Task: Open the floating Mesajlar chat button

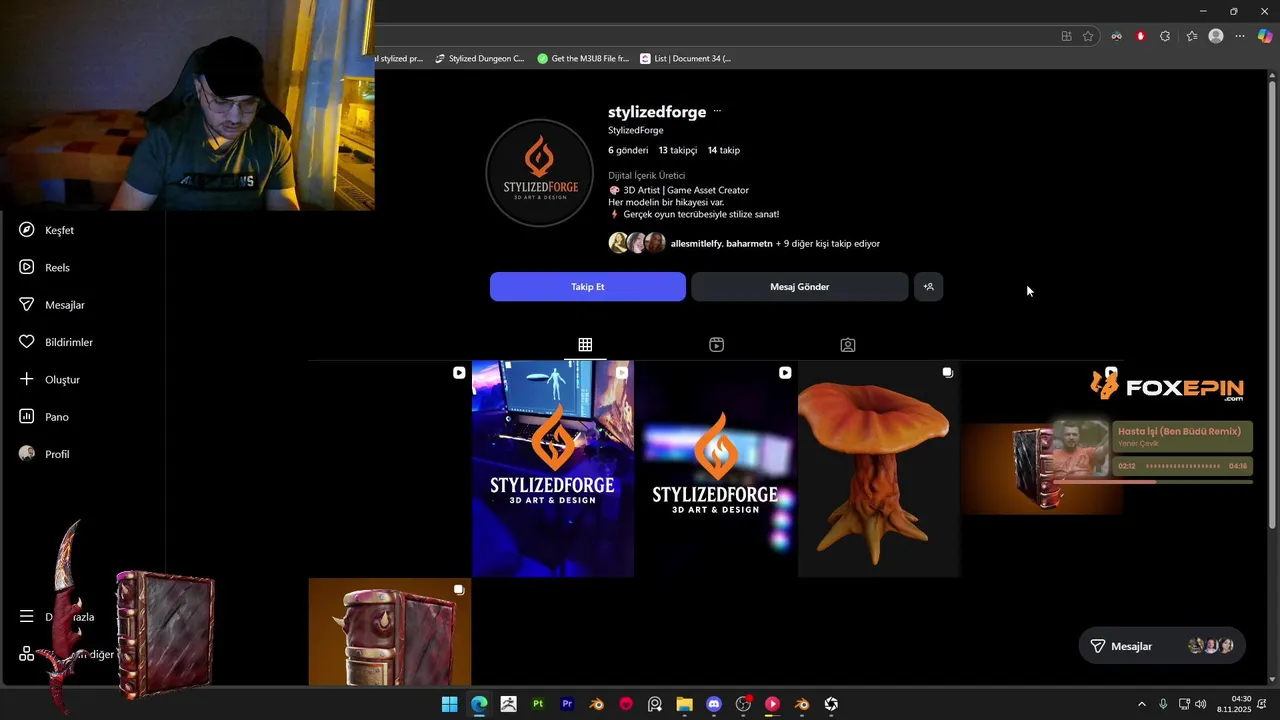Action: (1162, 646)
